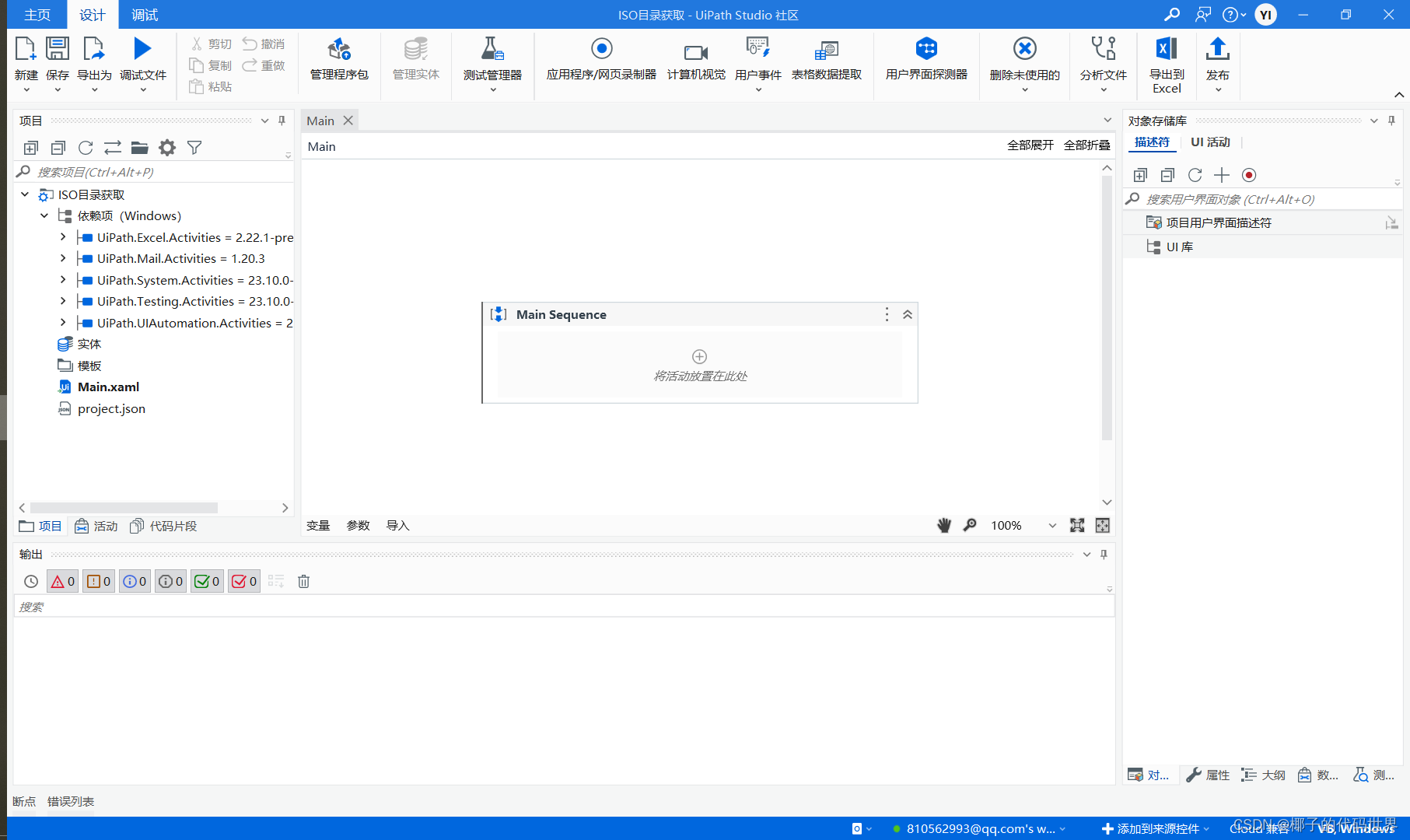The height and width of the screenshot is (840, 1410).
Task: Toggle error messages filter in Output
Action: 63,582
